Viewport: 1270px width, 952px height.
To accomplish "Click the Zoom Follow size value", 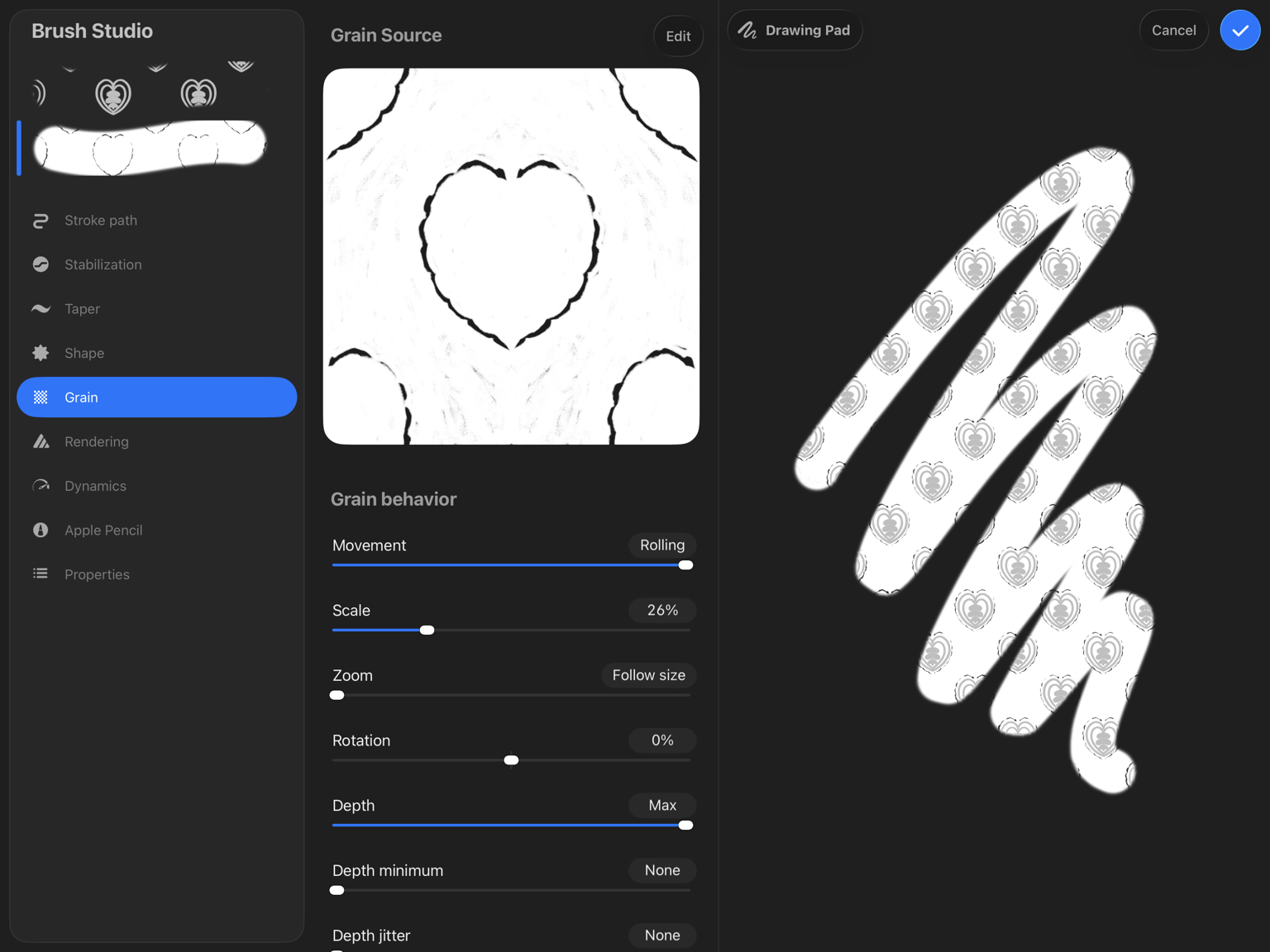I will click(x=648, y=675).
